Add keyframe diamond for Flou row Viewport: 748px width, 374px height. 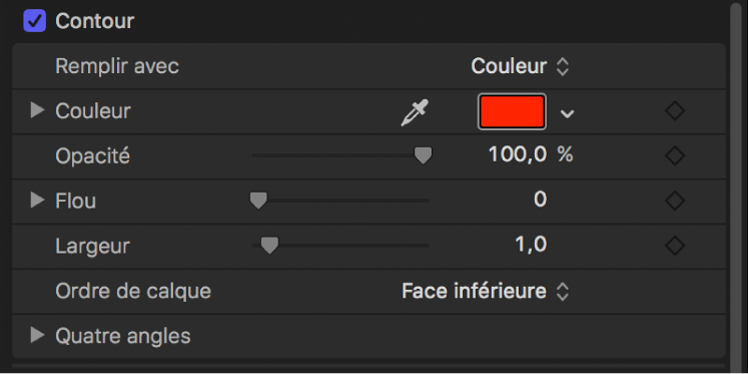click(675, 200)
